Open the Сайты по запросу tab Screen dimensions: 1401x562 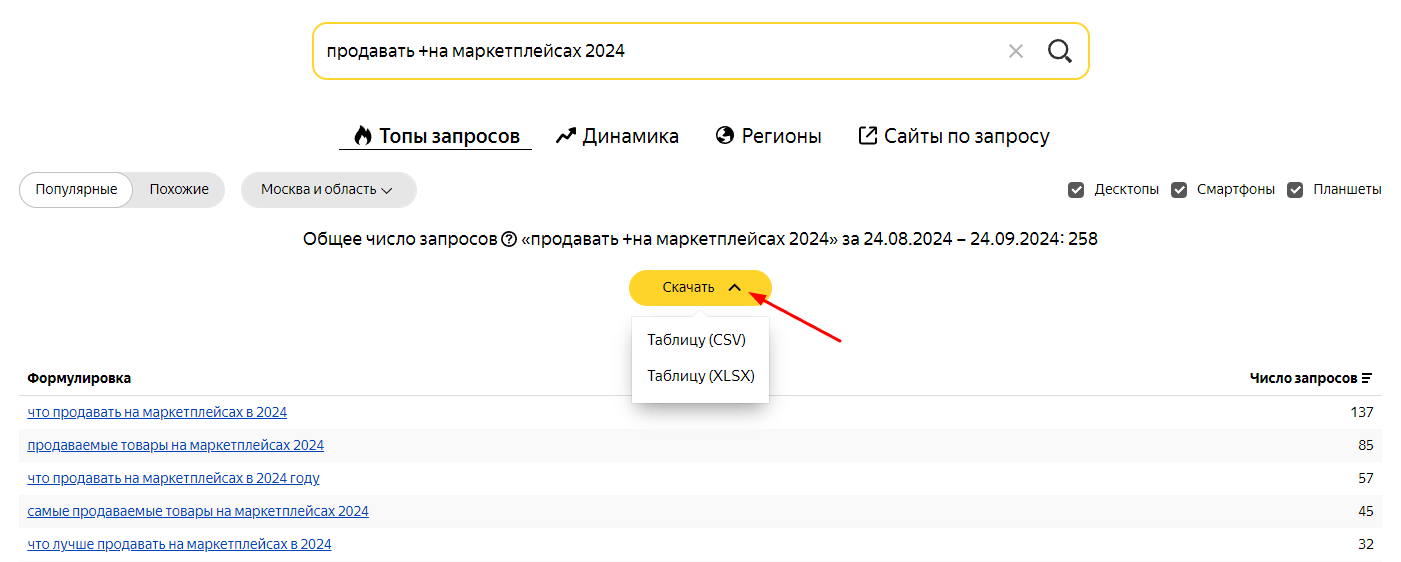pyautogui.click(x=954, y=136)
